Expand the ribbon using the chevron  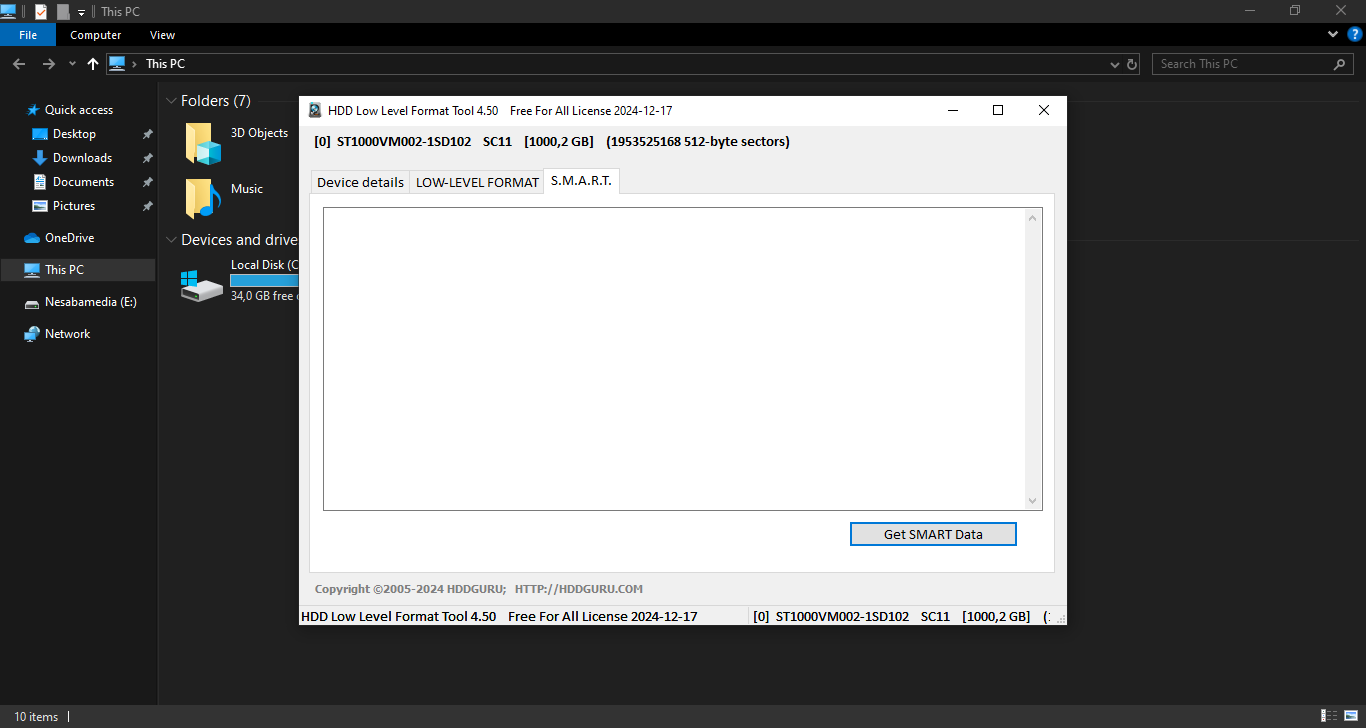(1333, 34)
